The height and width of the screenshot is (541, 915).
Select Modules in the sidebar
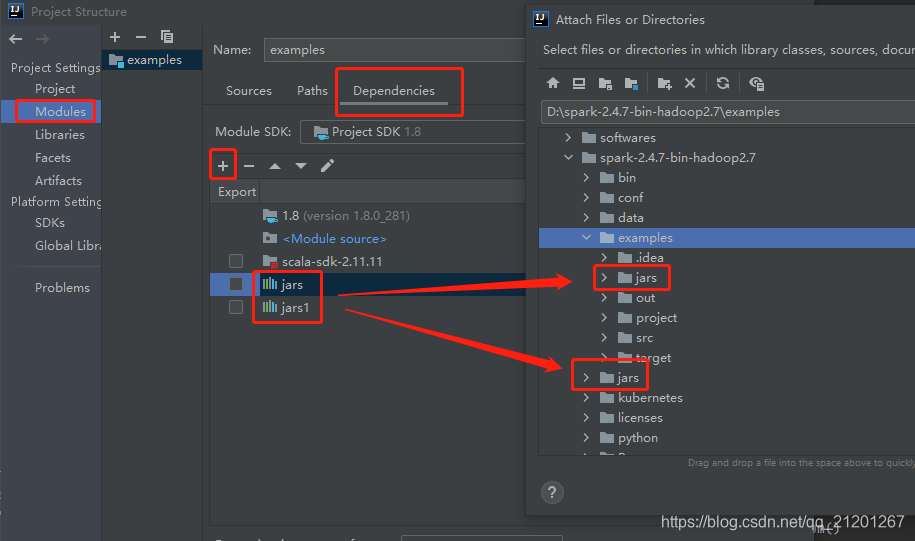(60, 111)
